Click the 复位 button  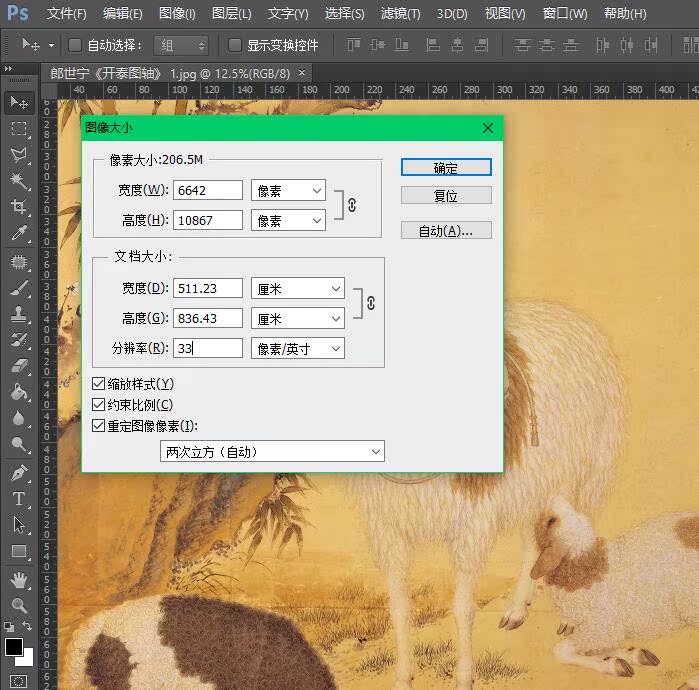coord(446,195)
